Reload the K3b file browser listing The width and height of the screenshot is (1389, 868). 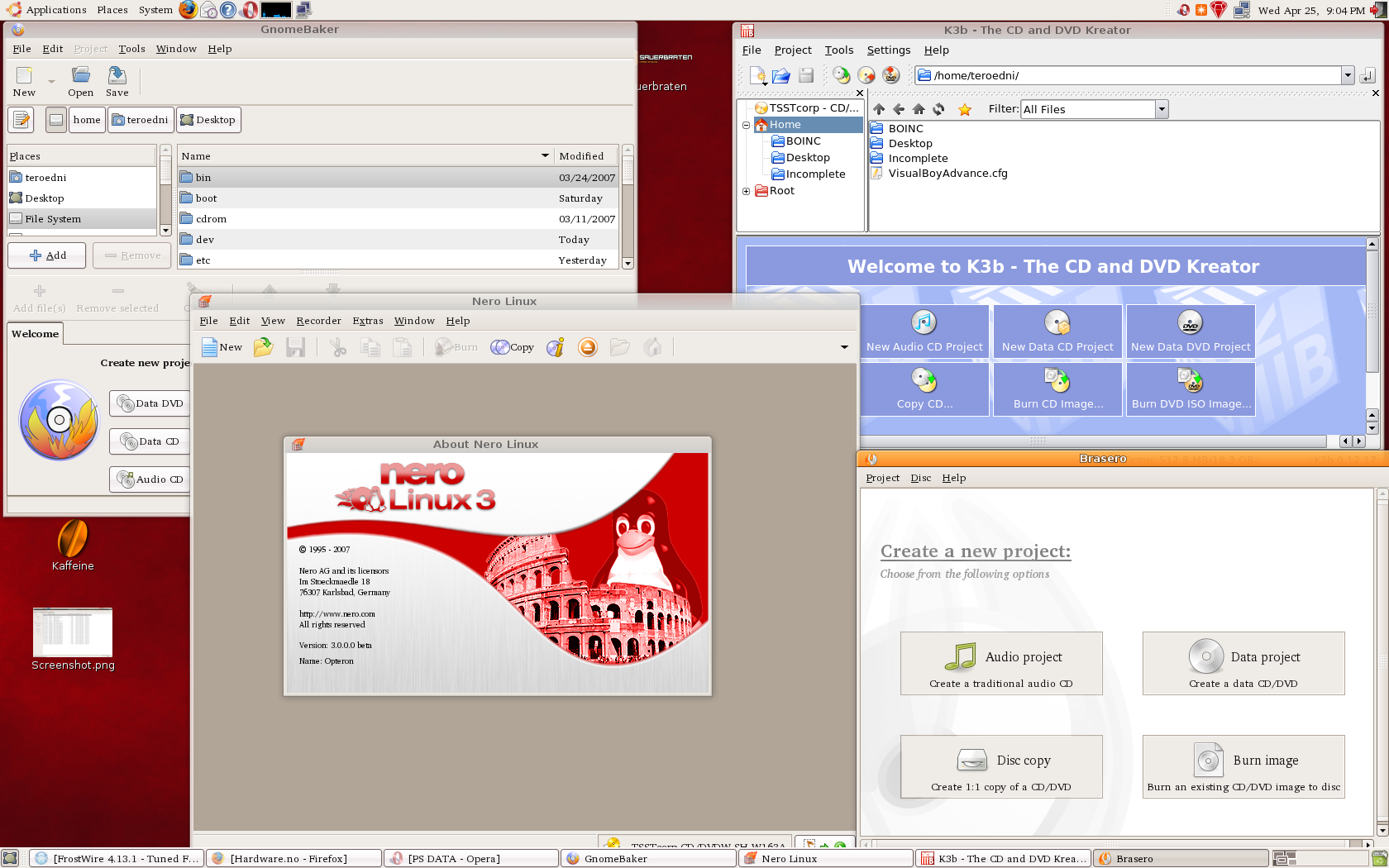pyautogui.click(x=938, y=109)
